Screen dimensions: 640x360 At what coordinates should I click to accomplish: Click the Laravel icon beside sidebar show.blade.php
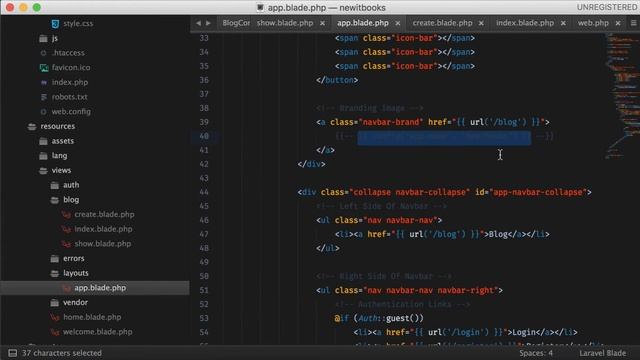(66, 244)
